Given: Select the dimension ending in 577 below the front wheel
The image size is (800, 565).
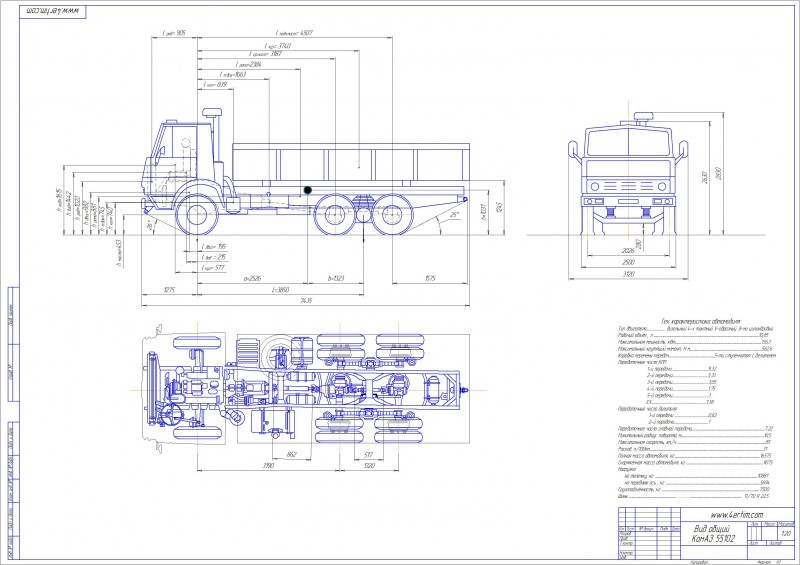Looking at the screenshot, I should tap(213, 267).
